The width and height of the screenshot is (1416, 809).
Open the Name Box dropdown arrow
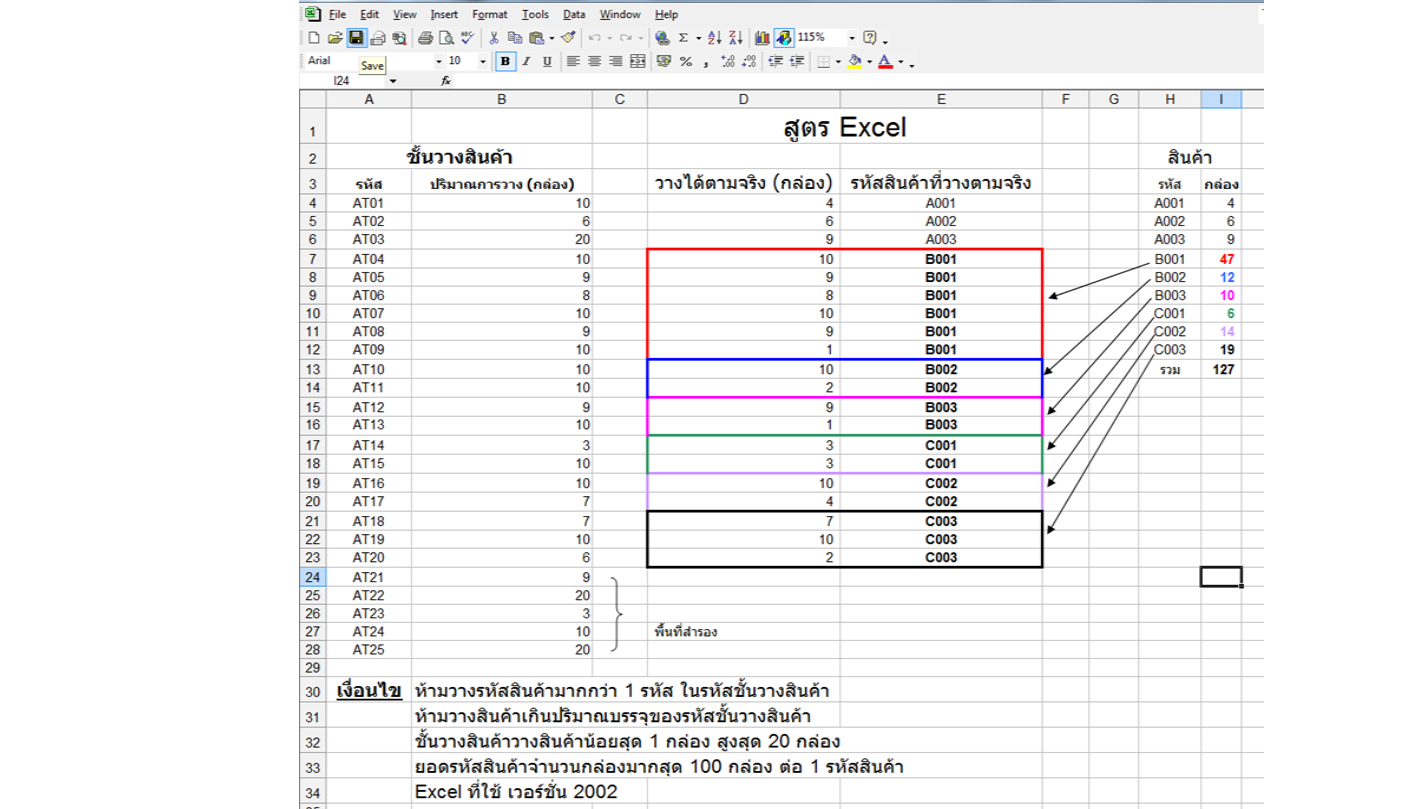[393, 81]
